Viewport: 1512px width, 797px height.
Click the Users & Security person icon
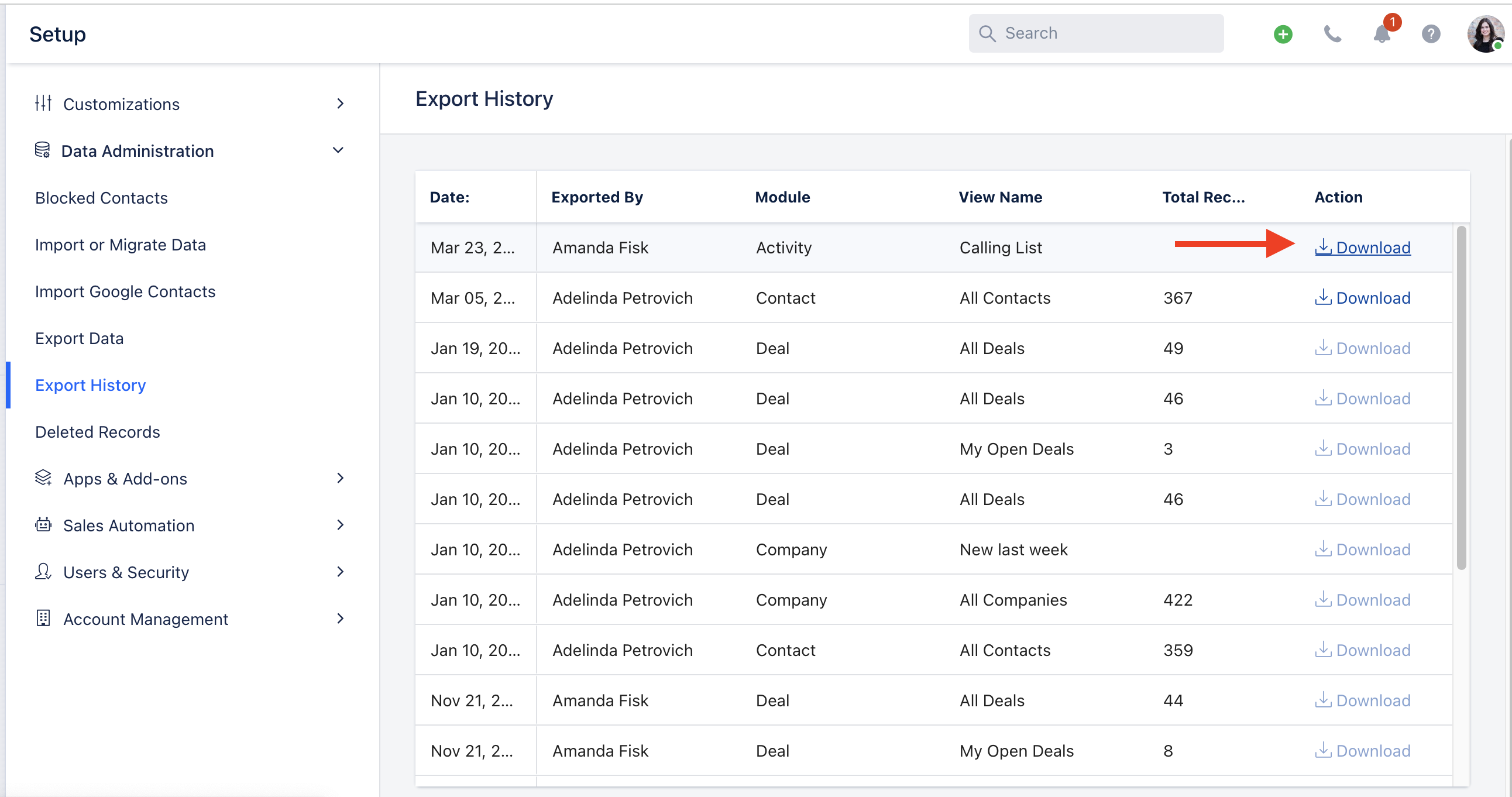click(43, 572)
